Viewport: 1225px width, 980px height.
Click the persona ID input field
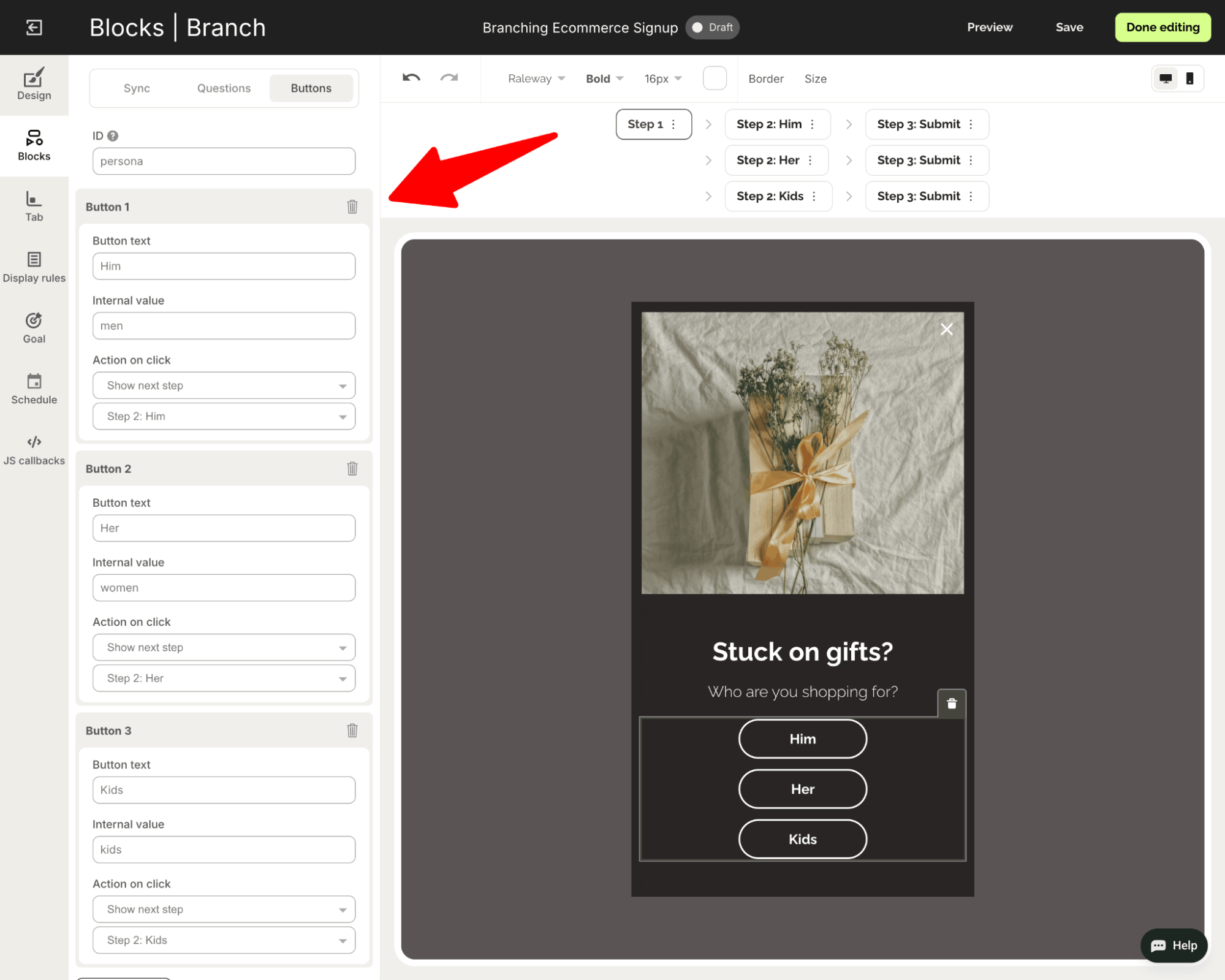pyautogui.click(x=224, y=161)
